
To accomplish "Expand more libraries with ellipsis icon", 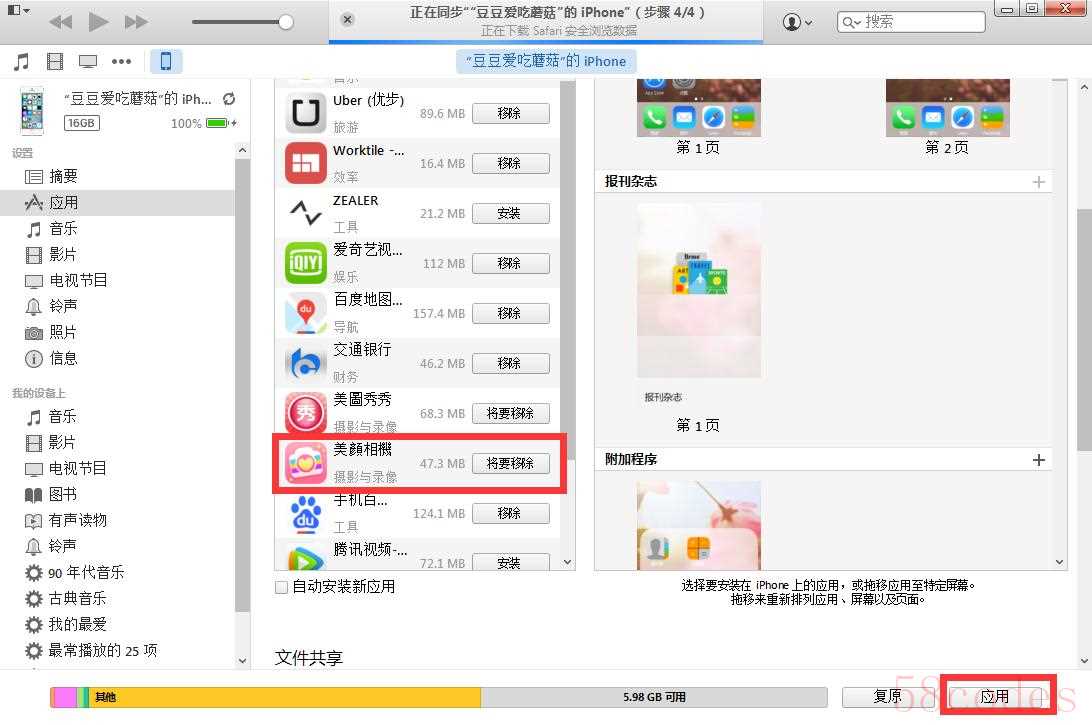I will pos(121,62).
